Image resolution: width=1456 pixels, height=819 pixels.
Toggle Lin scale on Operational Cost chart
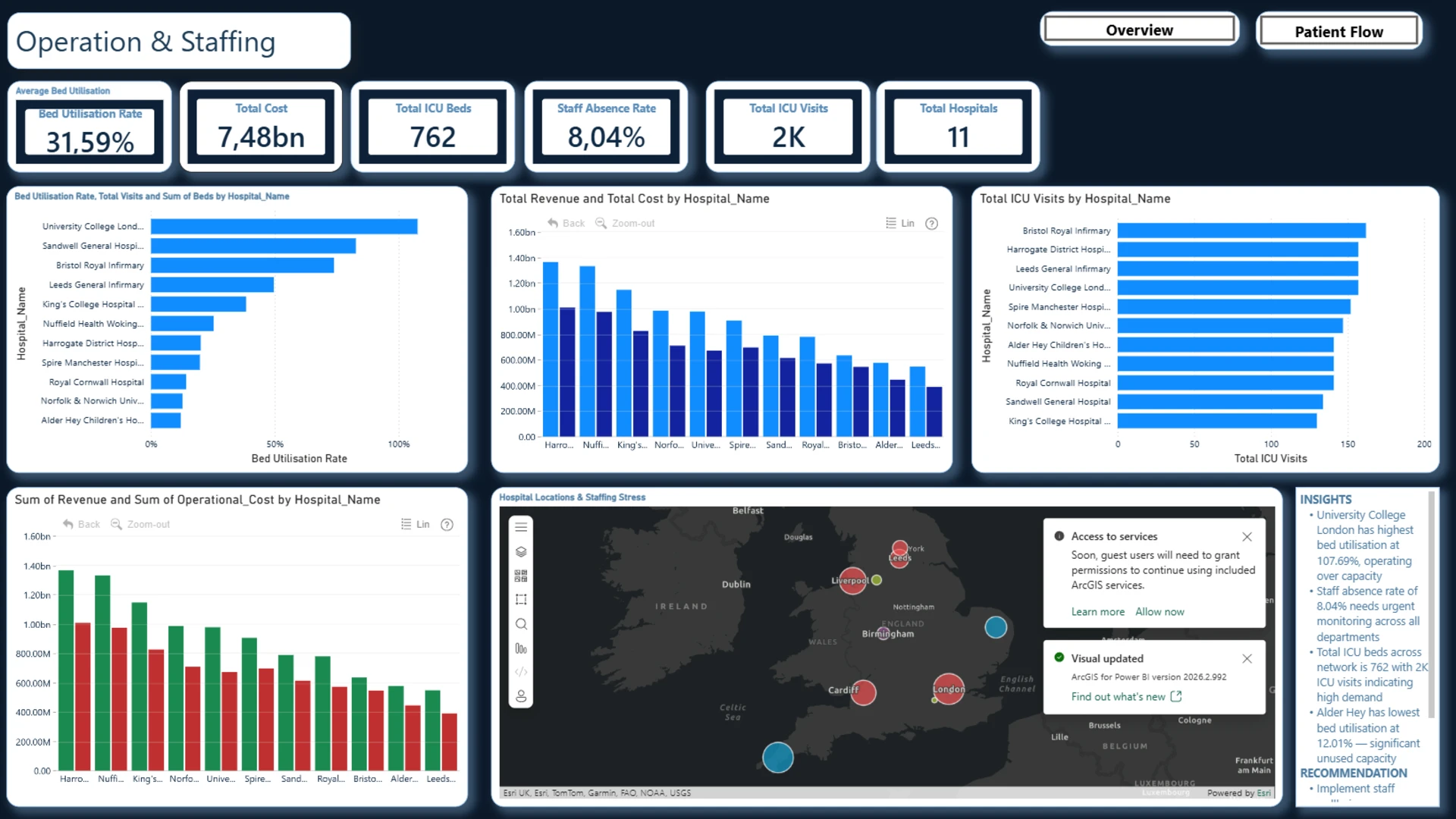[415, 525]
